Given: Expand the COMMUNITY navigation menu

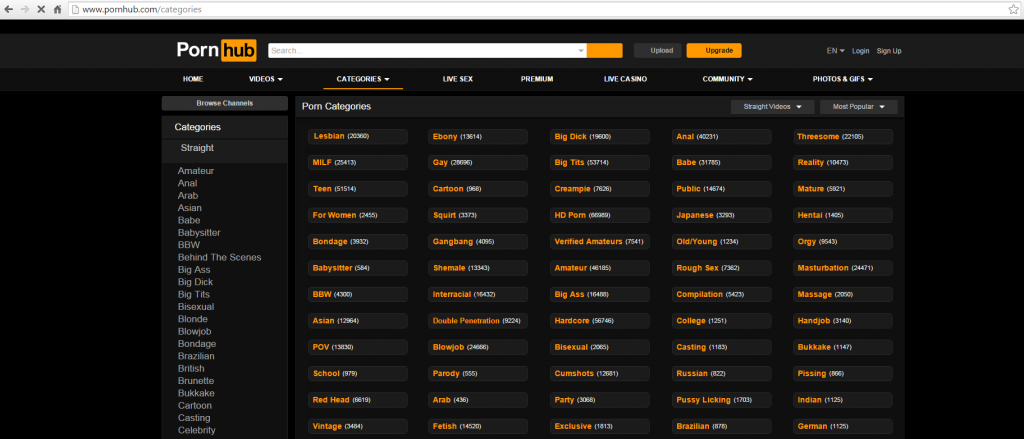Looking at the screenshot, I should pyautogui.click(x=728, y=79).
